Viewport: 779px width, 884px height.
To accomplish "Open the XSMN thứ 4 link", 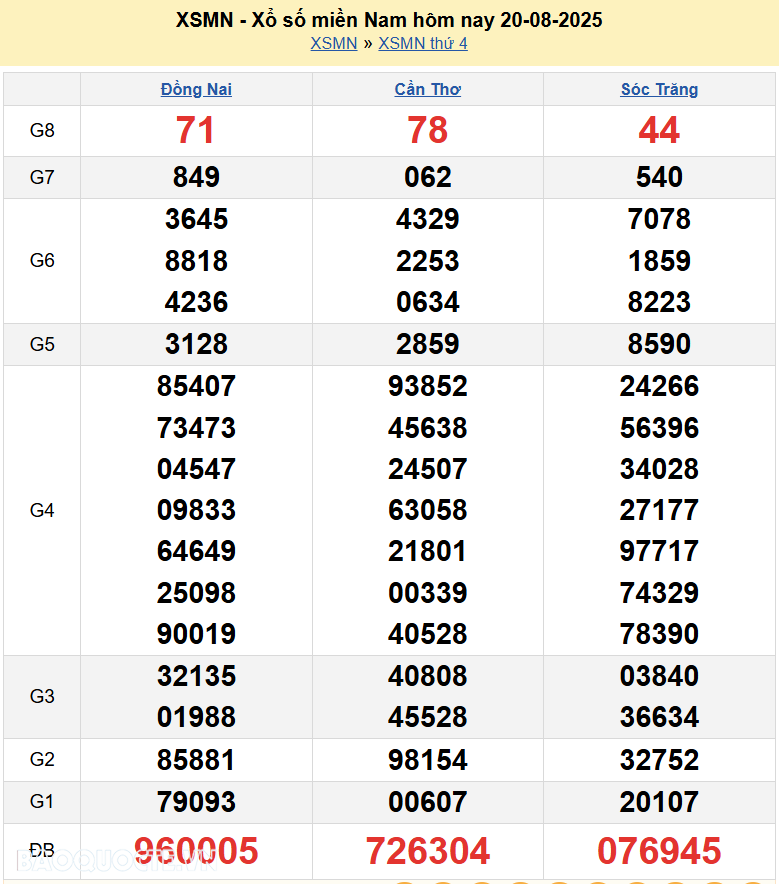I will pos(422,43).
